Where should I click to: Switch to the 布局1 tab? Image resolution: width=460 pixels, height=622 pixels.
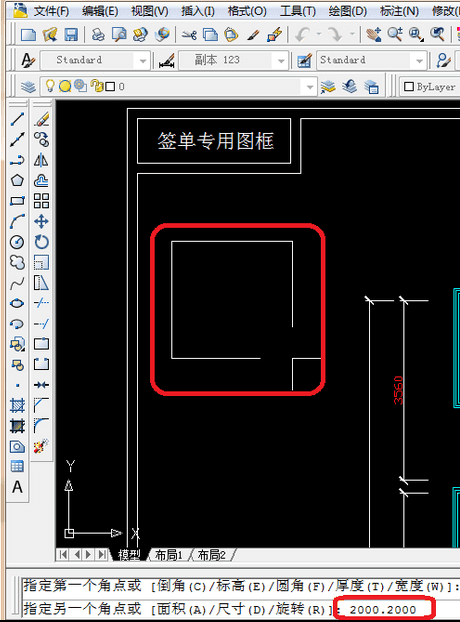tap(169, 555)
